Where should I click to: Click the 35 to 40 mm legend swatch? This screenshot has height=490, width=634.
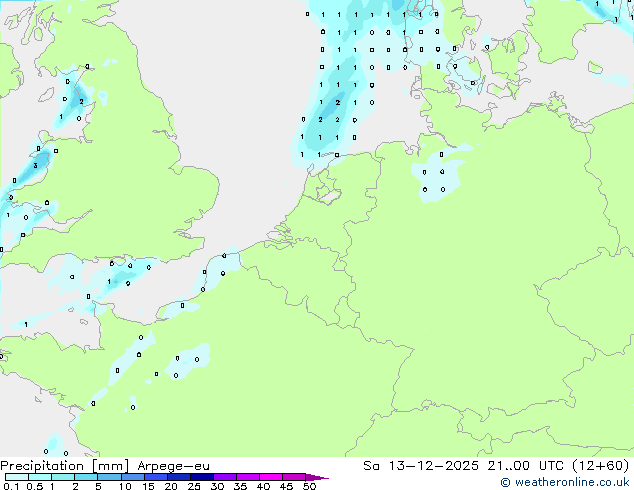(247, 477)
